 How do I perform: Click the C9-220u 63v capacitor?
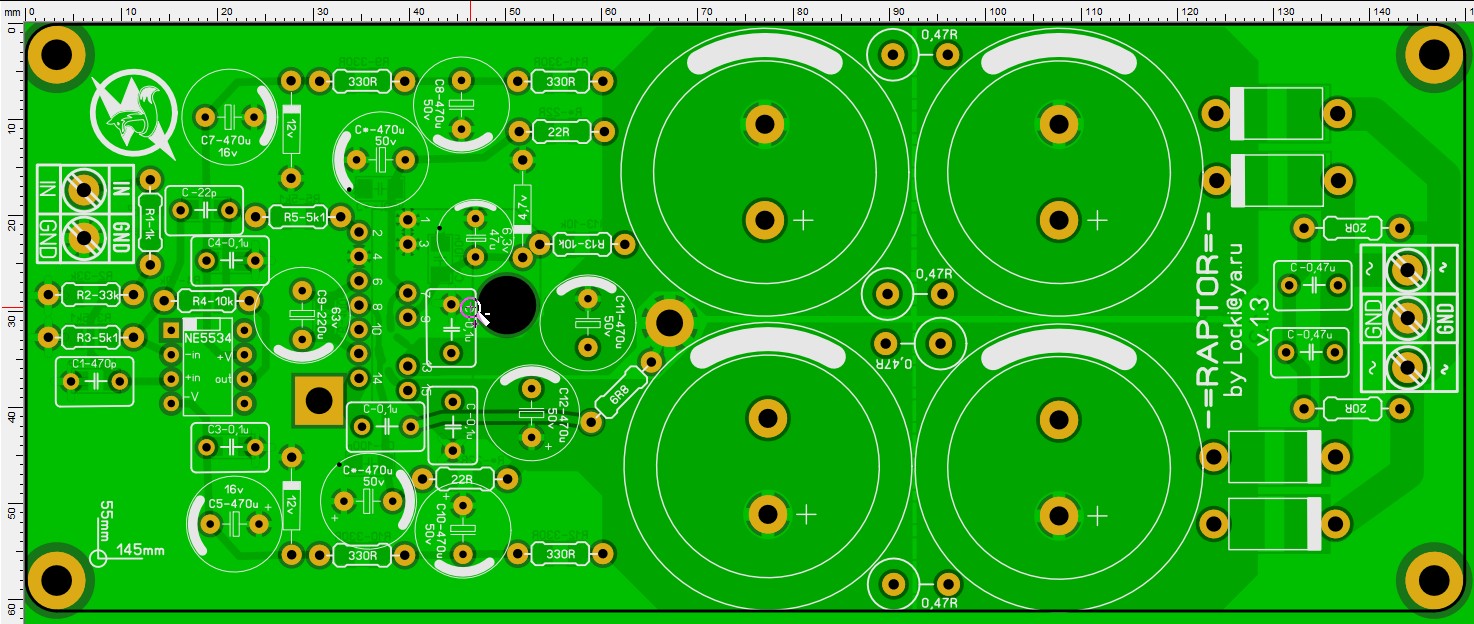[x=303, y=314]
